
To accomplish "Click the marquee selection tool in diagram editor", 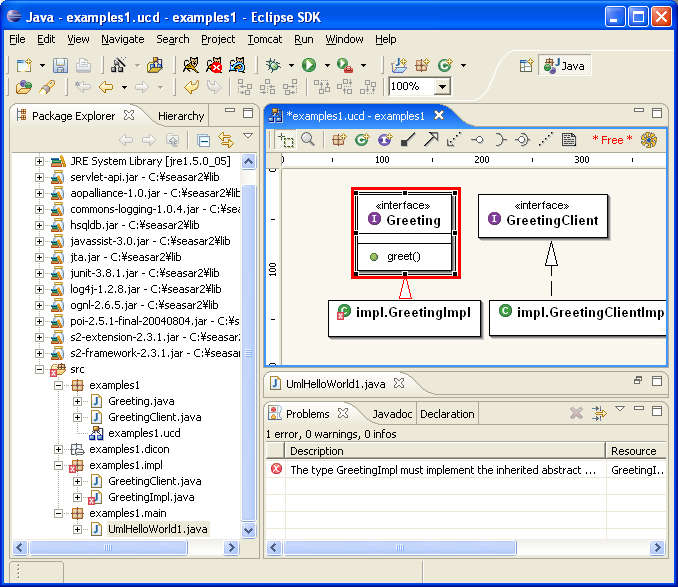I will pos(286,140).
